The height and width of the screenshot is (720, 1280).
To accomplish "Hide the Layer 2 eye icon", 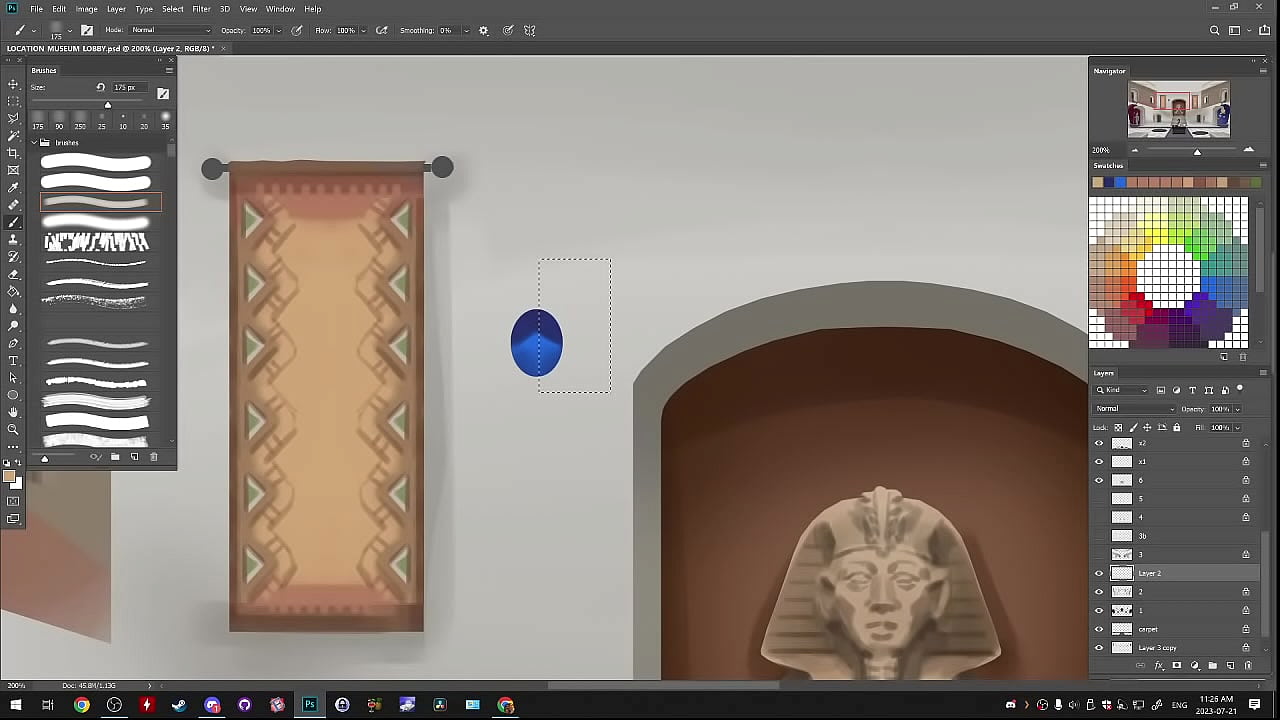I will [x=1099, y=573].
